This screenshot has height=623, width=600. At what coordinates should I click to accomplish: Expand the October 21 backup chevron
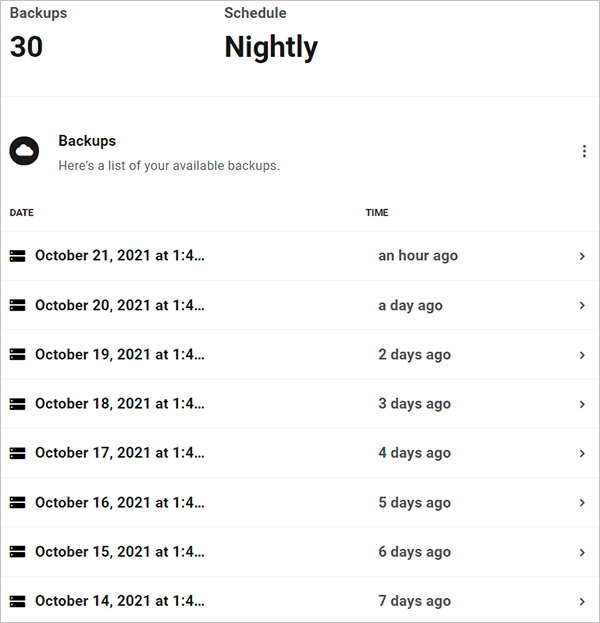pos(582,256)
